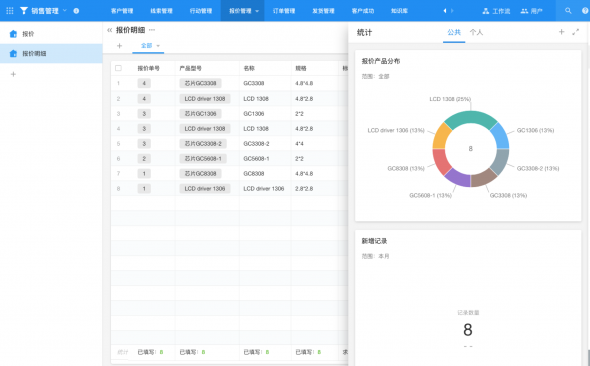
Task: Switch to the 个人 statistics tab
Action: click(x=476, y=32)
